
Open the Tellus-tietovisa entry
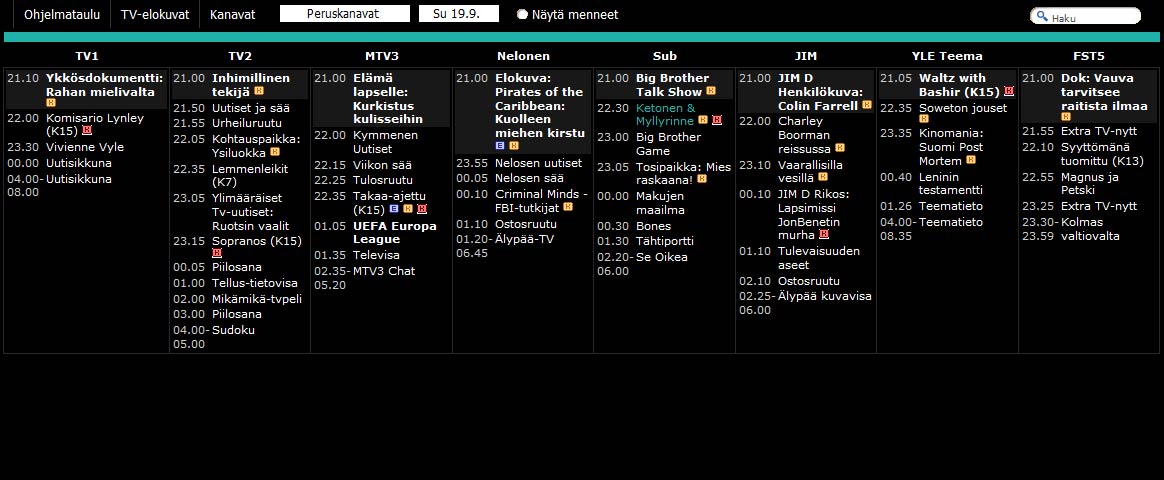click(x=255, y=283)
